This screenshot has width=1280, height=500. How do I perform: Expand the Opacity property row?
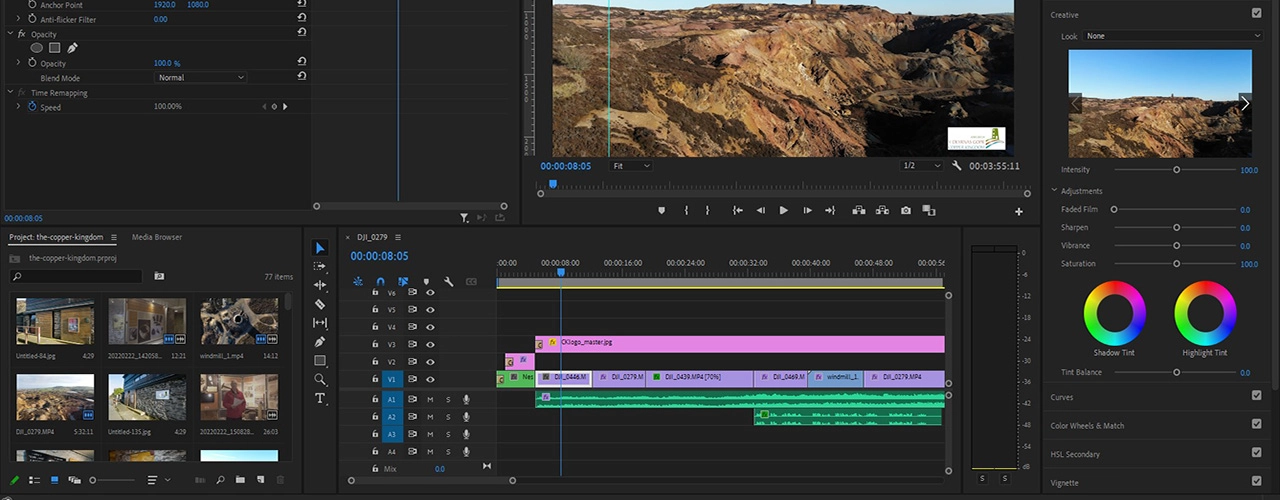coord(18,63)
